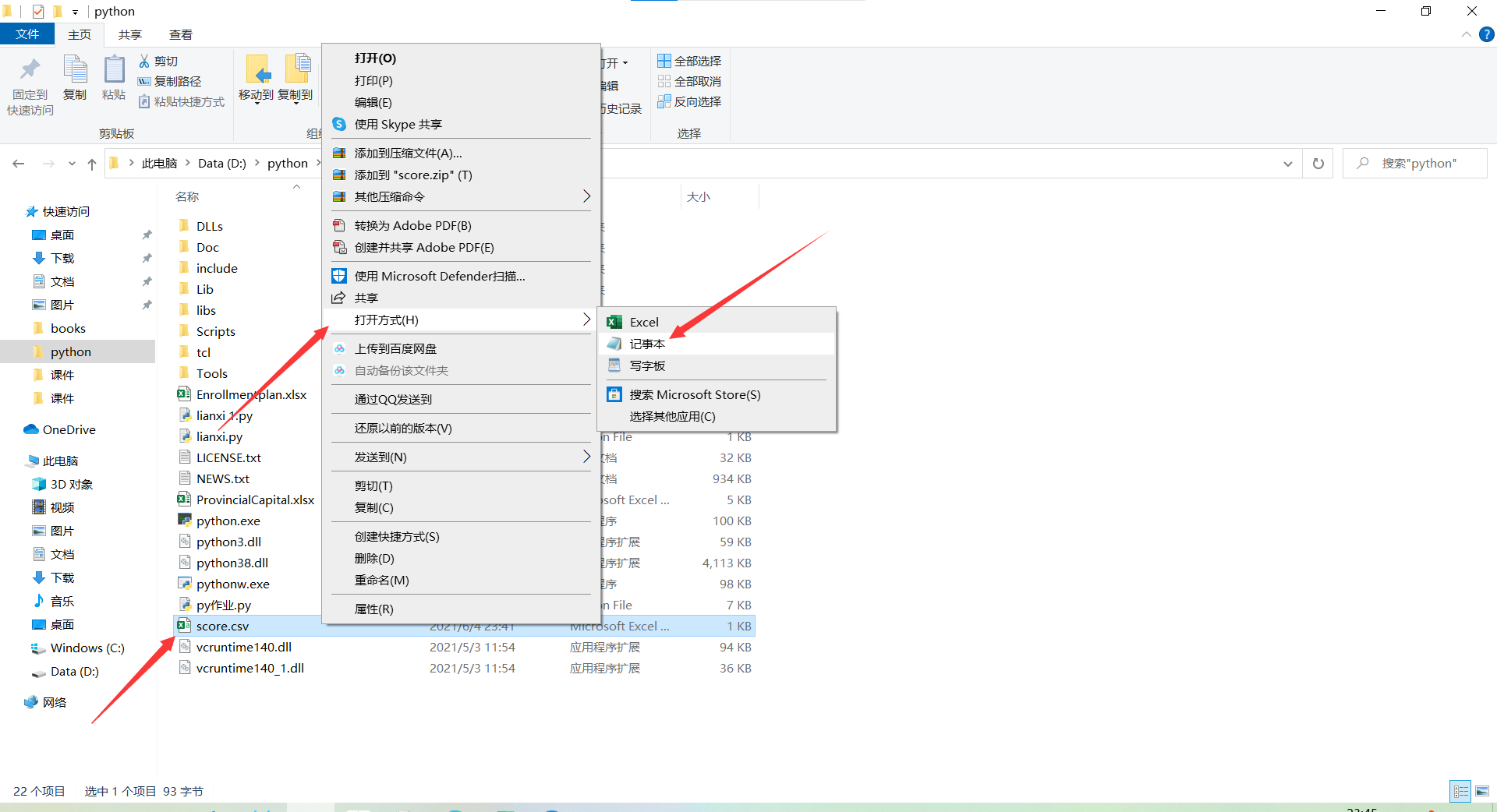Viewport: 1497px width, 812px height.
Task: Choose Excel in the open-with submenu
Action: (x=717, y=322)
